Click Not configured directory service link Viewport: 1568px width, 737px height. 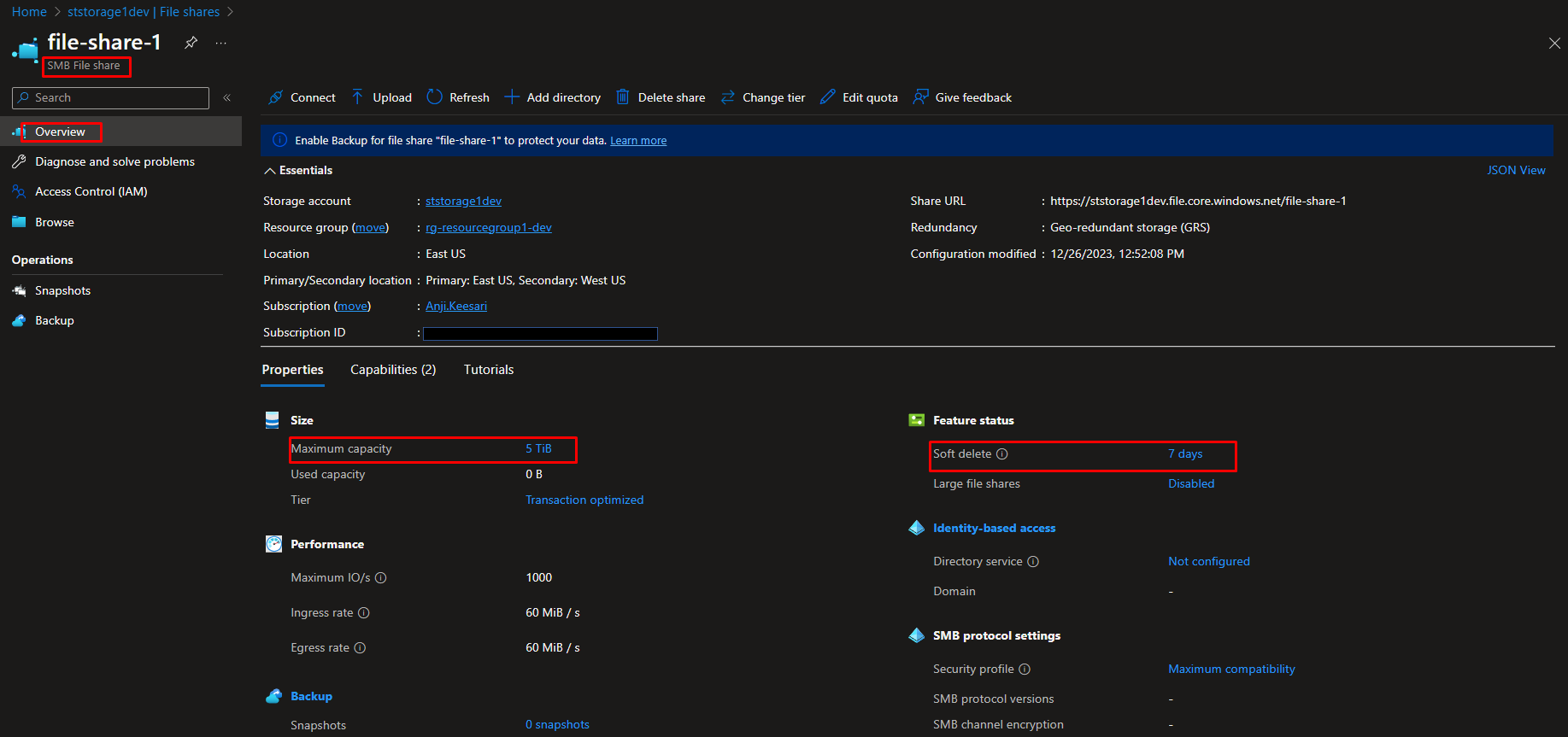[x=1209, y=561]
